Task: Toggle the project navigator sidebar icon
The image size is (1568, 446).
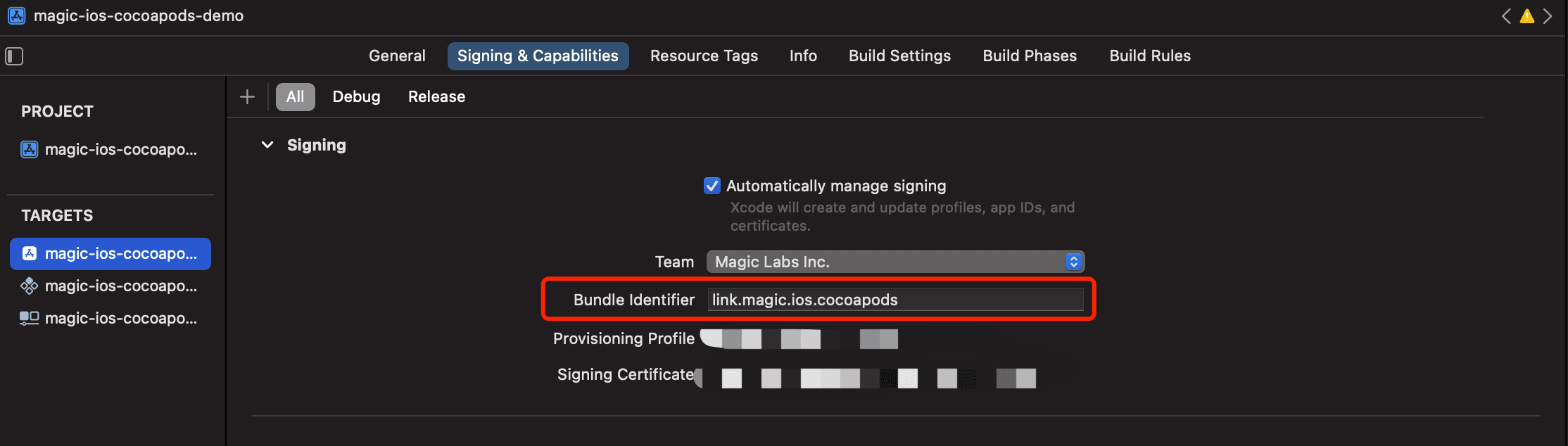Action: click(x=14, y=56)
